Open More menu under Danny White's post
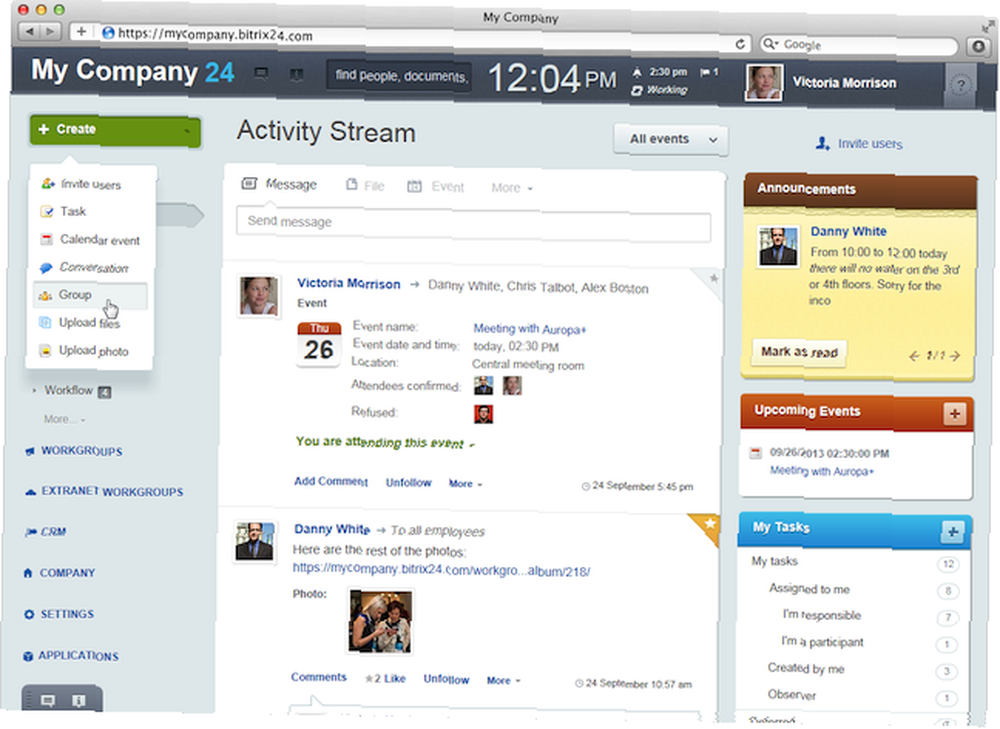 tap(503, 681)
